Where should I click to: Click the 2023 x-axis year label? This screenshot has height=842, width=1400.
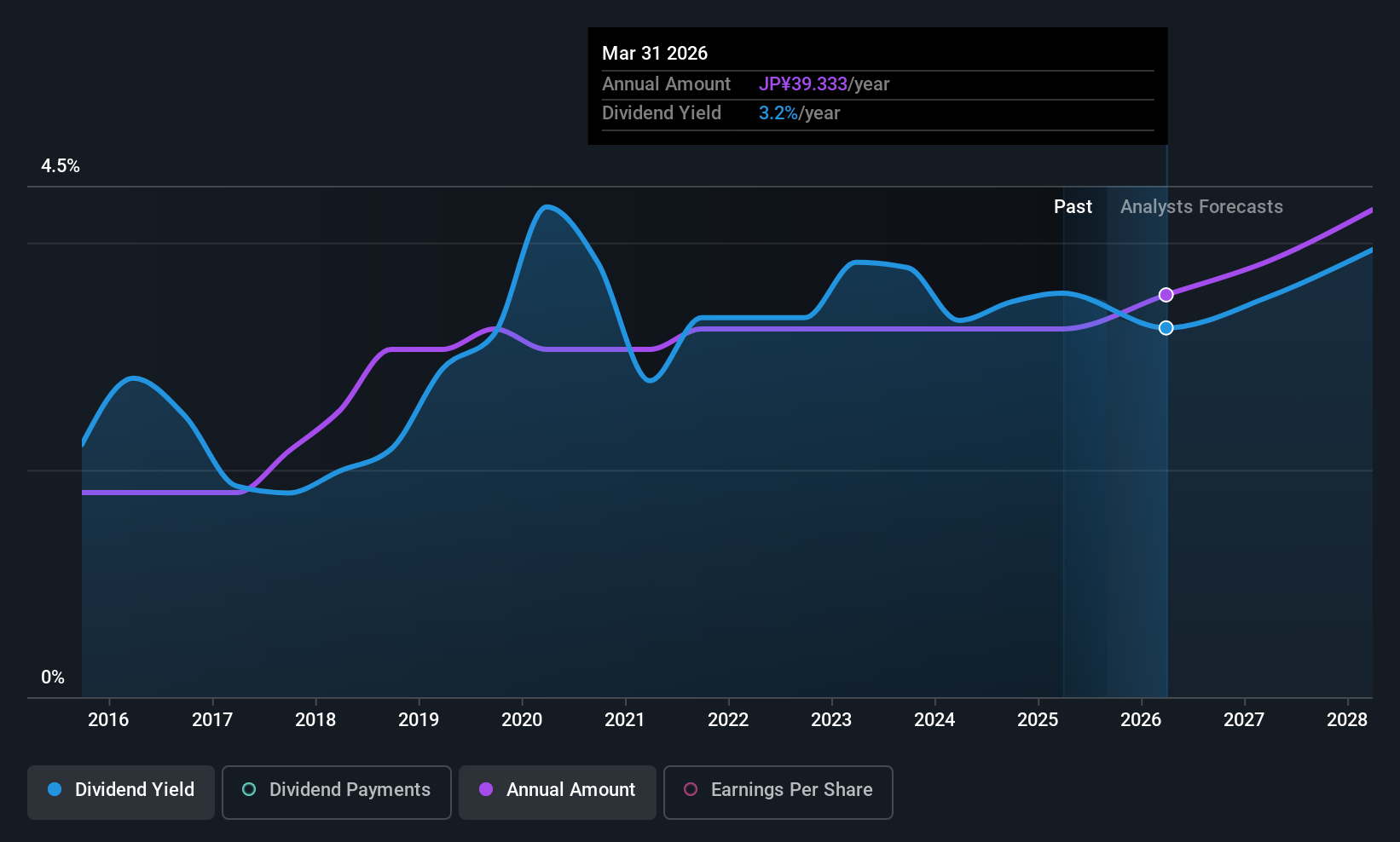(831, 720)
